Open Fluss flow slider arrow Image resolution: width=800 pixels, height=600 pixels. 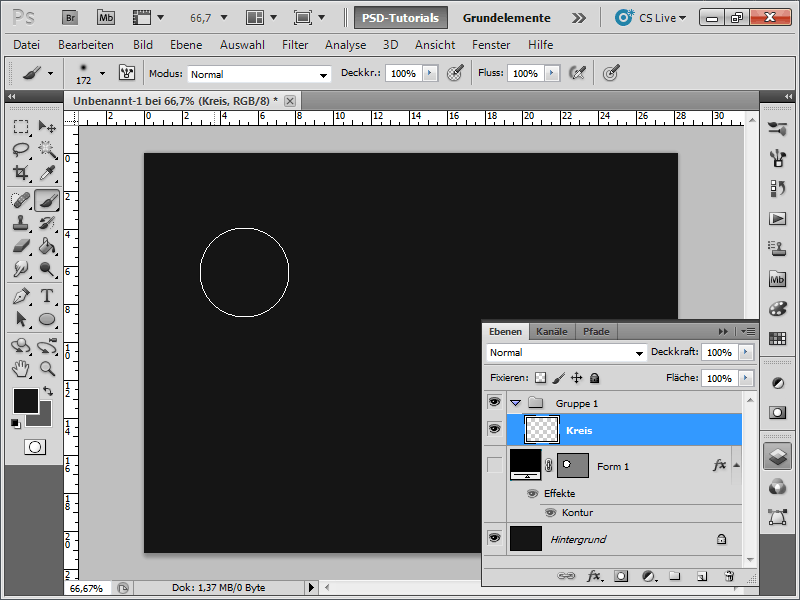(552, 73)
